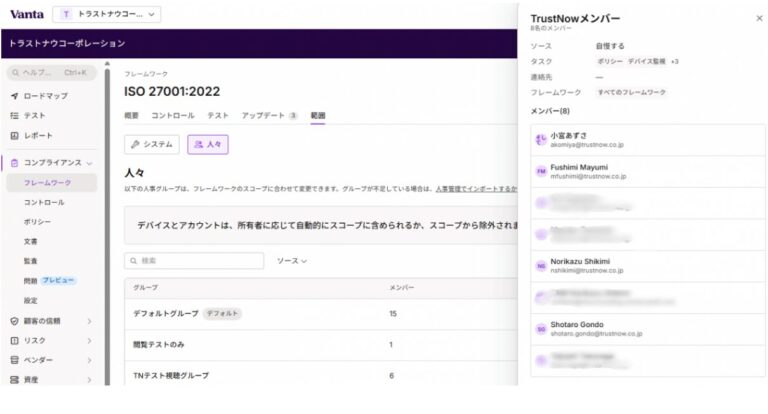Open ロードマップ in the sidebar
Screen dimensions: 768x414
[46, 96]
